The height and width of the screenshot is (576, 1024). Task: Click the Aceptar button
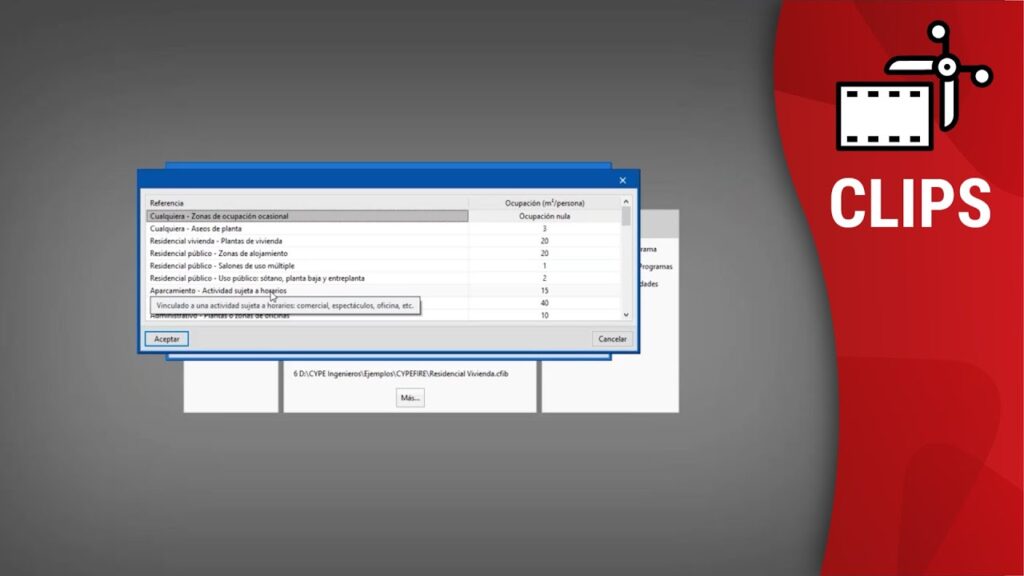167,339
